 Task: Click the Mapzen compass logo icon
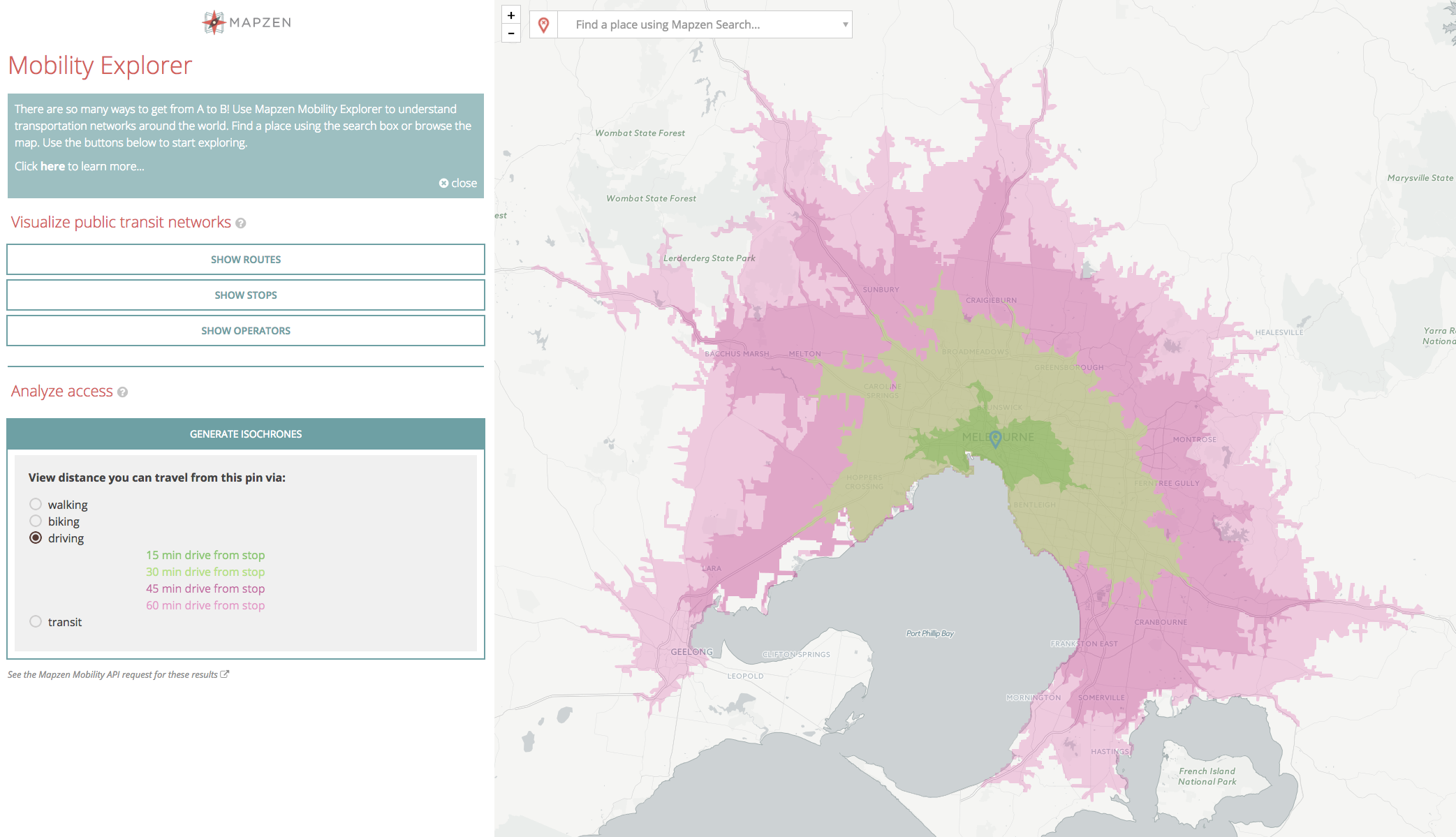[214, 22]
